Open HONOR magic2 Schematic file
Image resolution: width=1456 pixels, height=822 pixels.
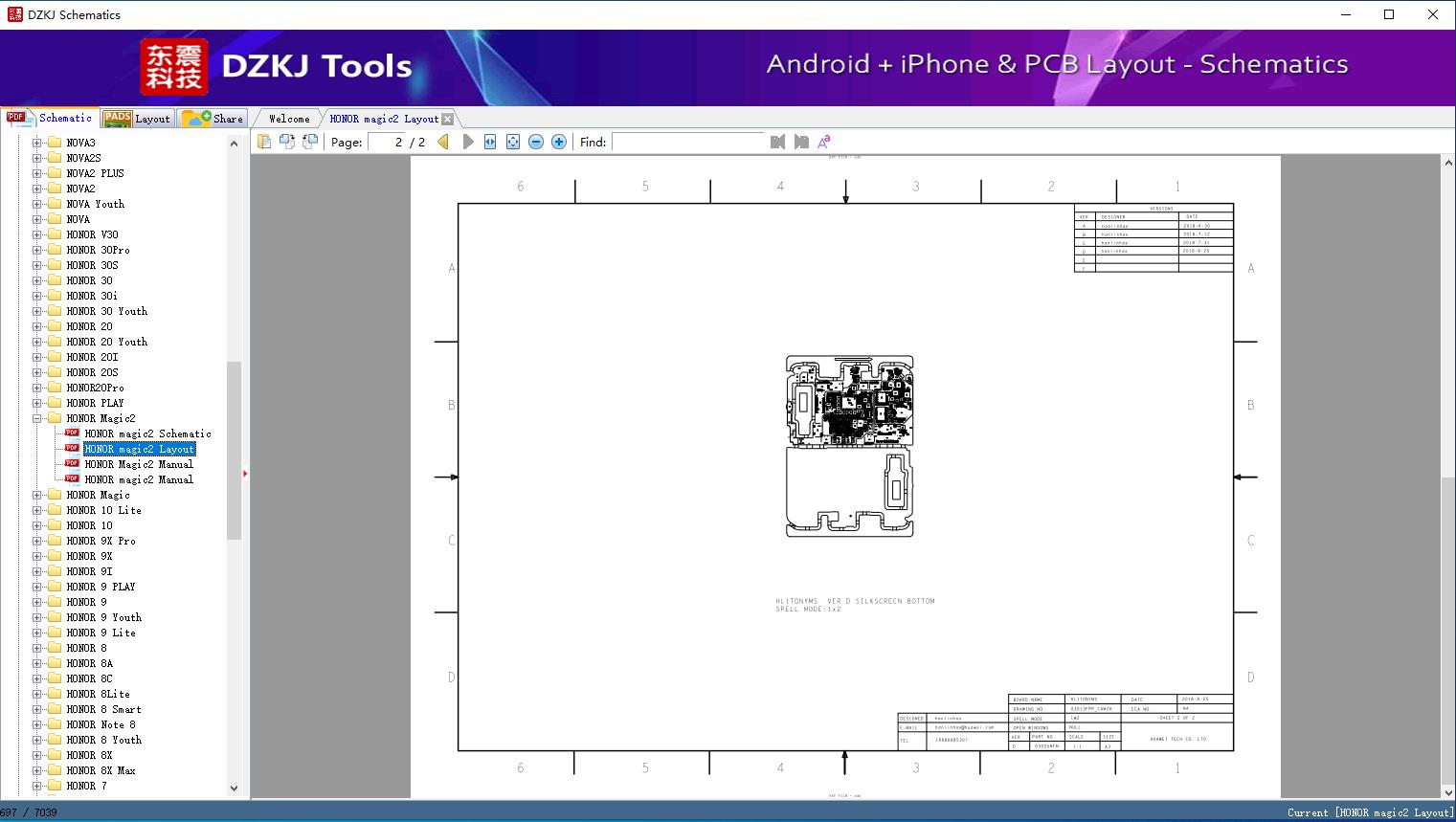tap(147, 433)
